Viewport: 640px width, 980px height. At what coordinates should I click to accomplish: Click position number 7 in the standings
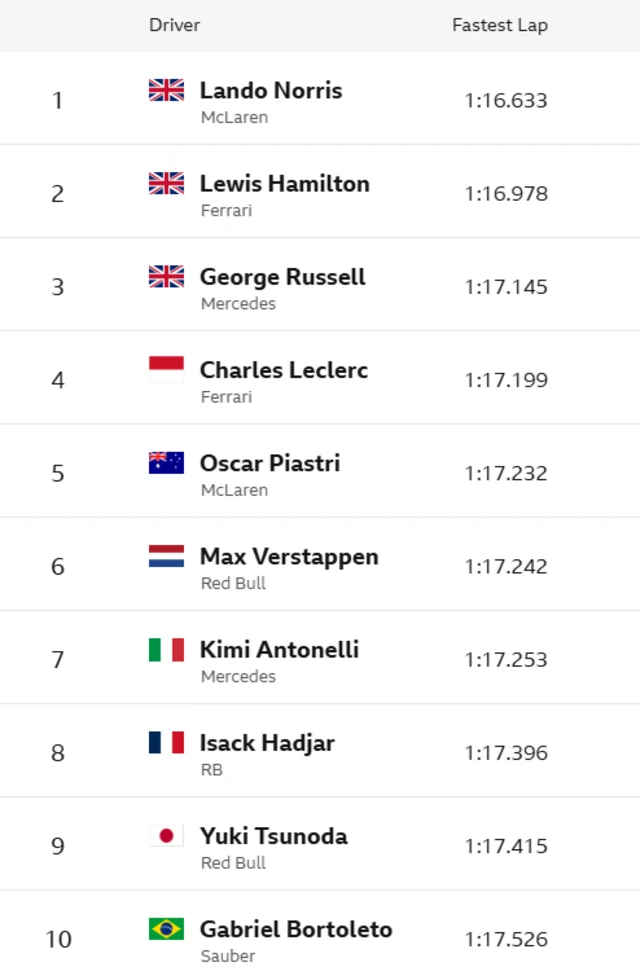pos(58,660)
